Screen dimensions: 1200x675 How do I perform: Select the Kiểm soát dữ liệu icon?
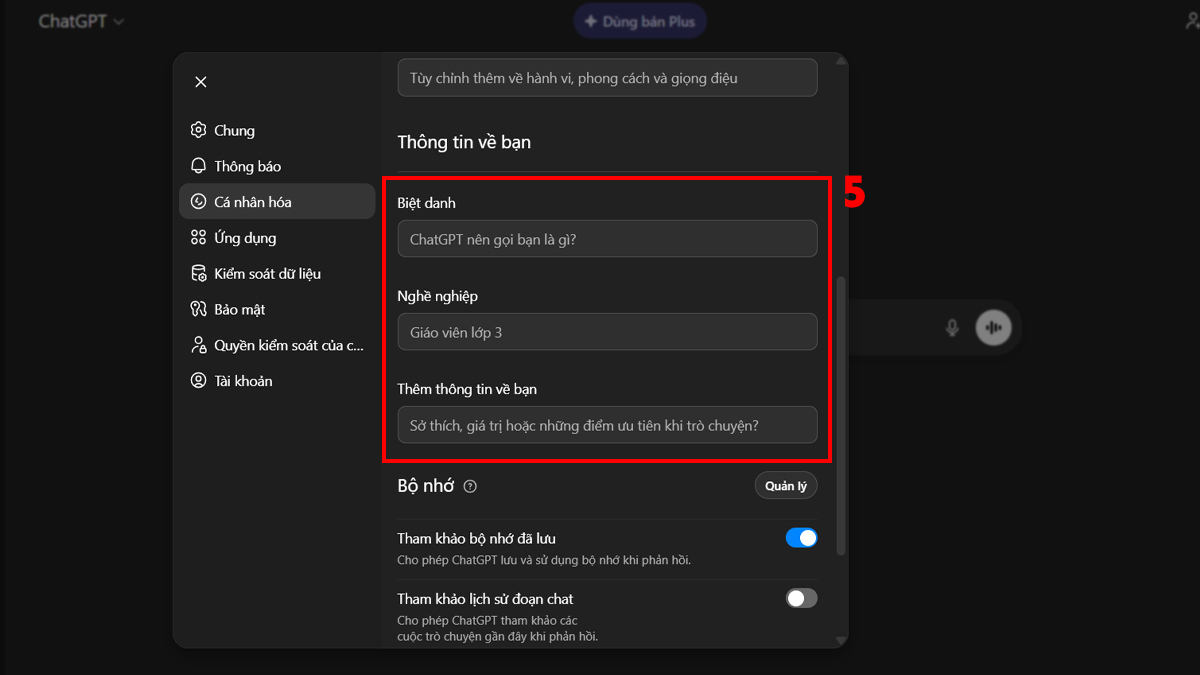pyautogui.click(x=198, y=273)
